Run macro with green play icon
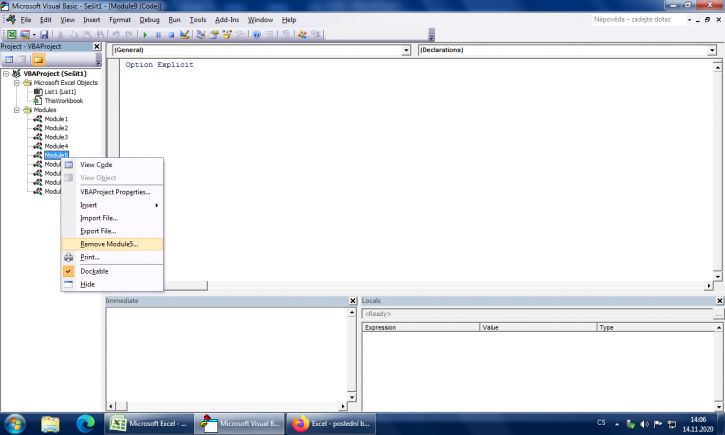 (145, 34)
